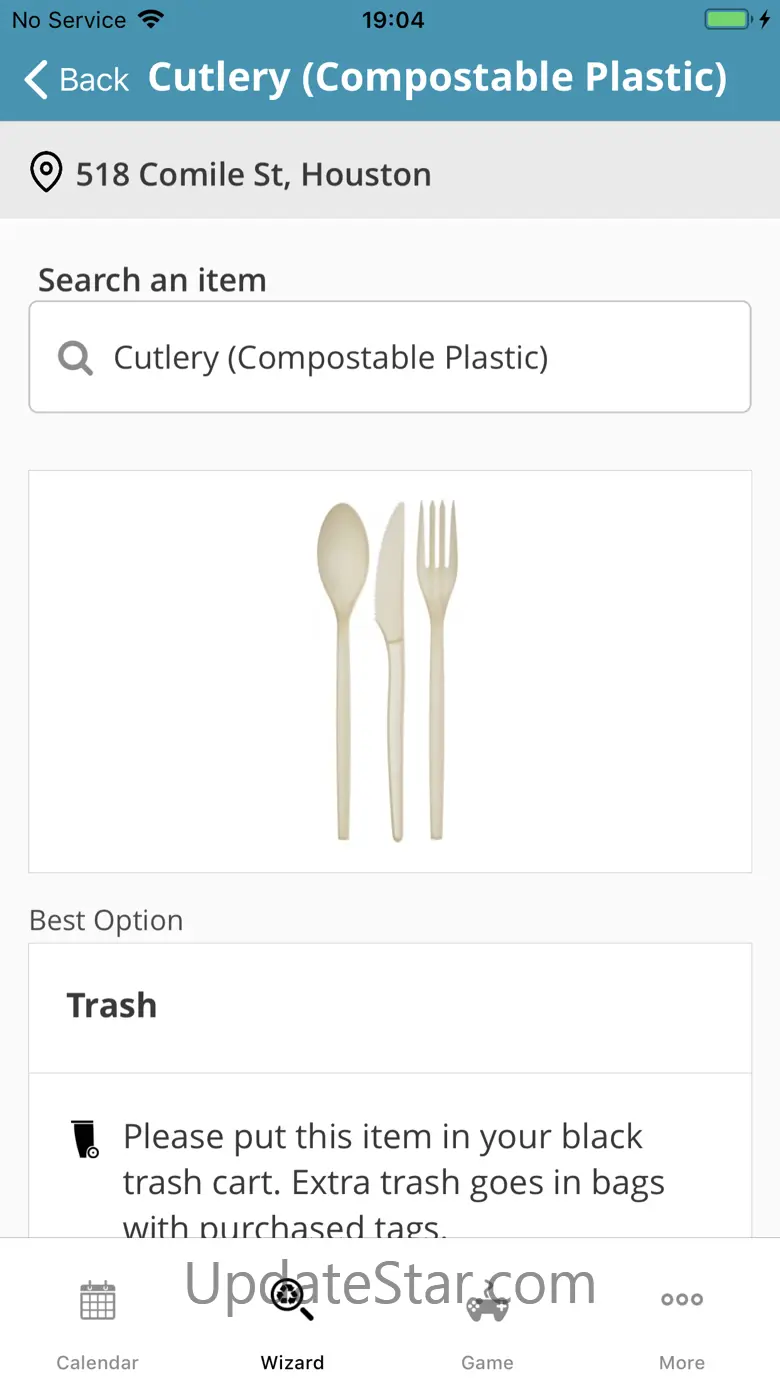Switch to the Wizard tab label
This screenshot has width=780, height=1387.
292,1363
